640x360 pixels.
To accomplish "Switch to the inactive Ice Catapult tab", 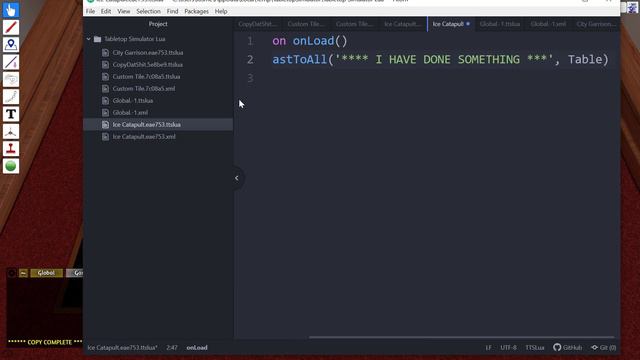I will pos(402,24).
